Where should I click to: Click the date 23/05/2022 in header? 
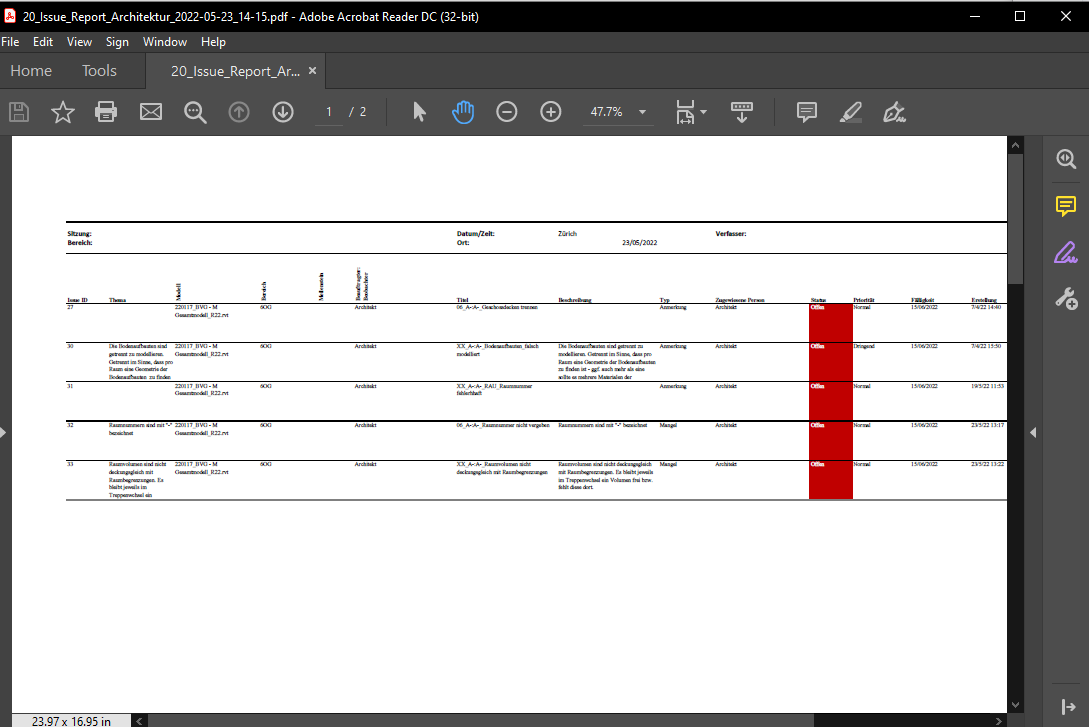click(x=639, y=243)
